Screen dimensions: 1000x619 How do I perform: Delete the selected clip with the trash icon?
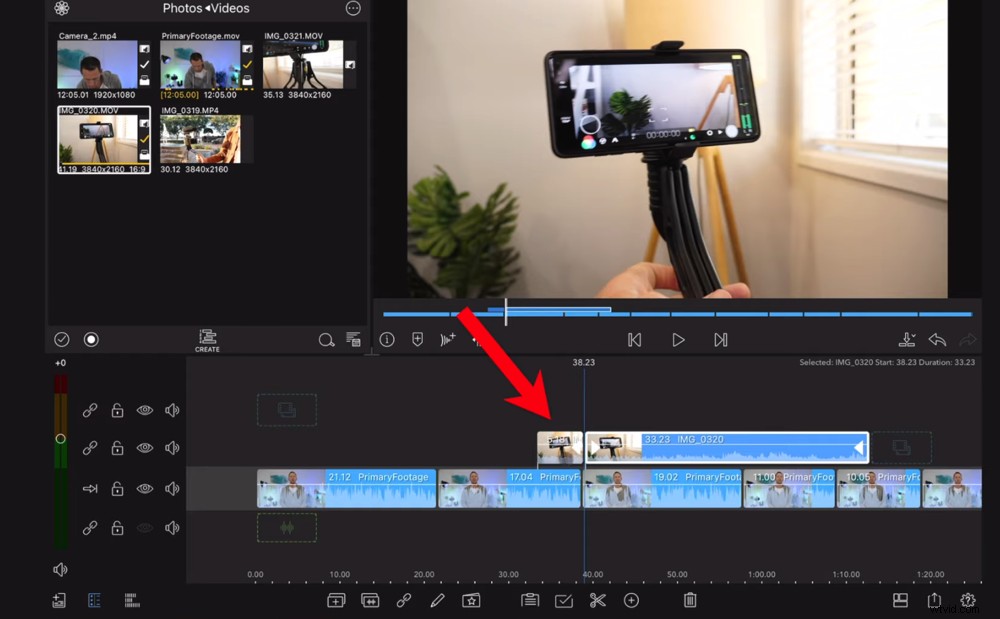click(689, 600)
